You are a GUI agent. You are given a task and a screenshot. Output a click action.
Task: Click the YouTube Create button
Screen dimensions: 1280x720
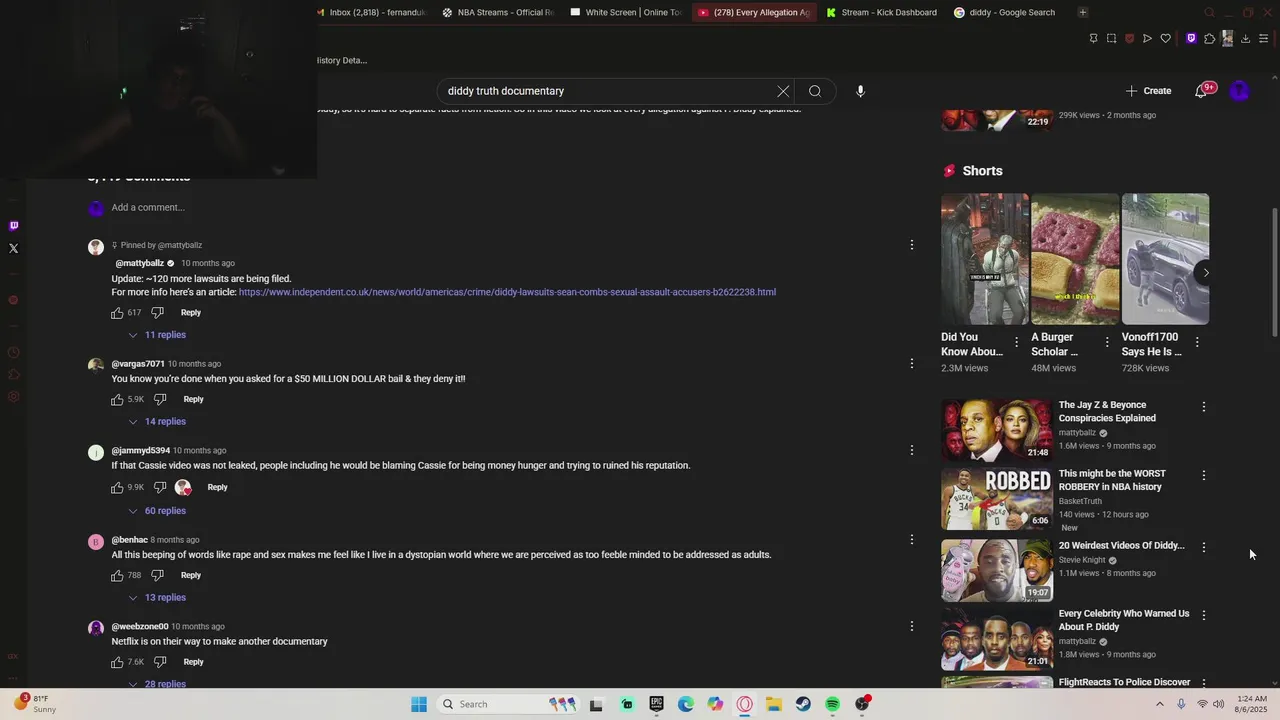pyautogui.click(x=1148, y=91)
